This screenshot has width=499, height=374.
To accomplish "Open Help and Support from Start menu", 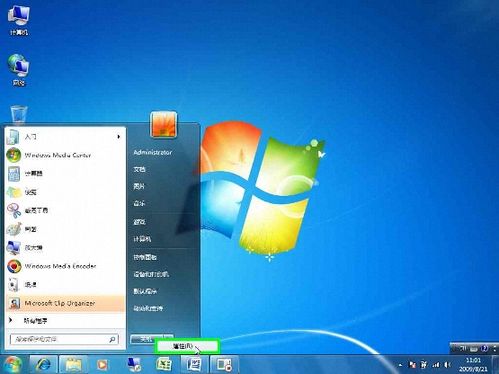I will pos(148,308).
